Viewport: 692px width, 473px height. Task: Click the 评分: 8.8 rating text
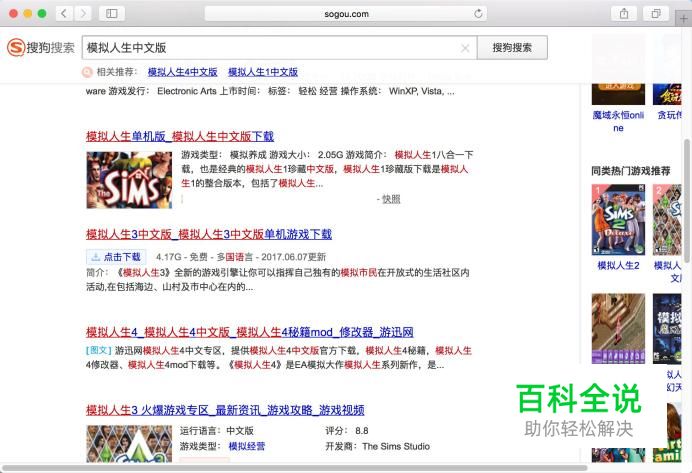pos(347,431)
